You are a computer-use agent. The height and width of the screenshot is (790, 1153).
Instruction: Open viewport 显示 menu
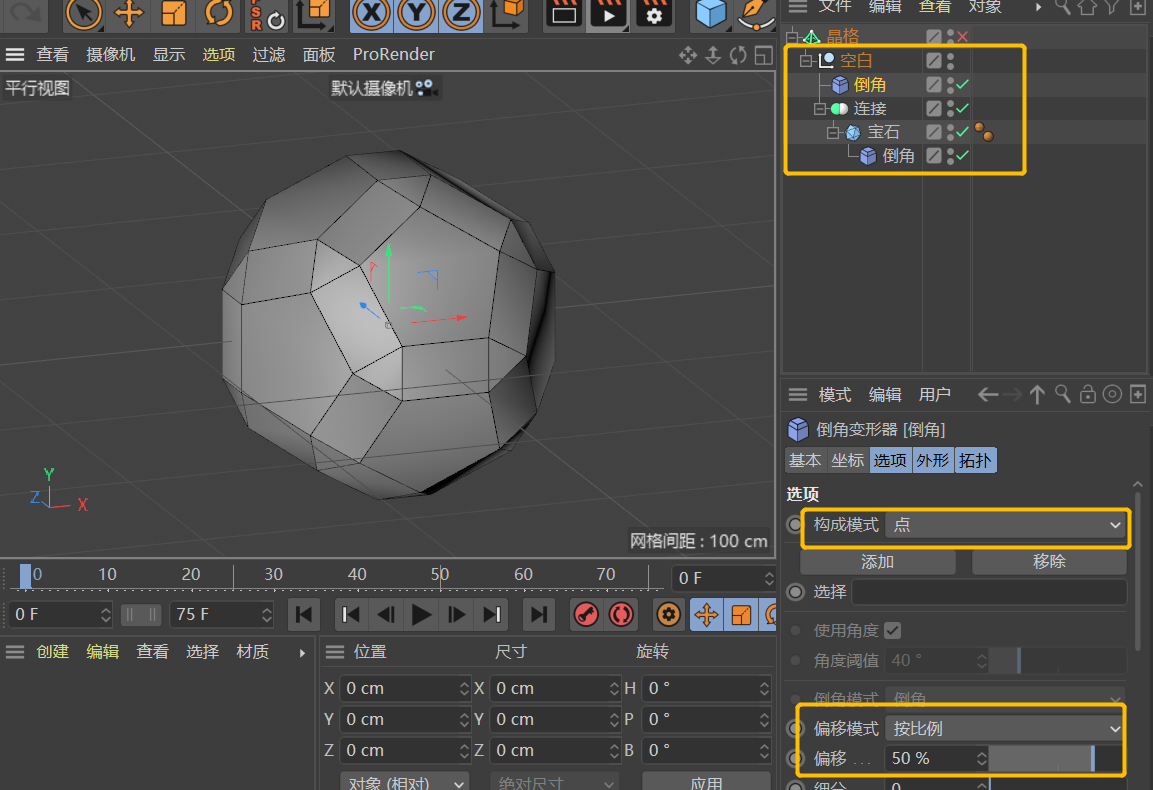pyautogui.click(x=168, y=54)
